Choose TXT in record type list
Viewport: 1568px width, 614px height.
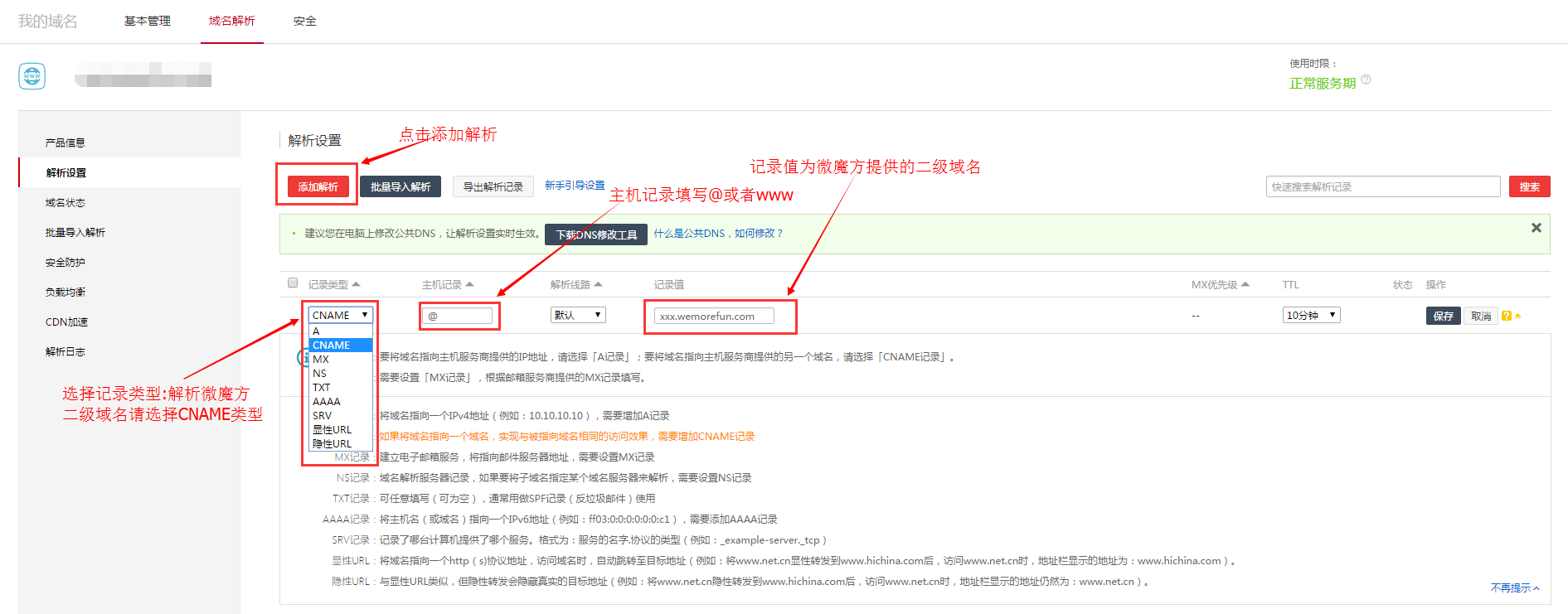tap(341, 387)
